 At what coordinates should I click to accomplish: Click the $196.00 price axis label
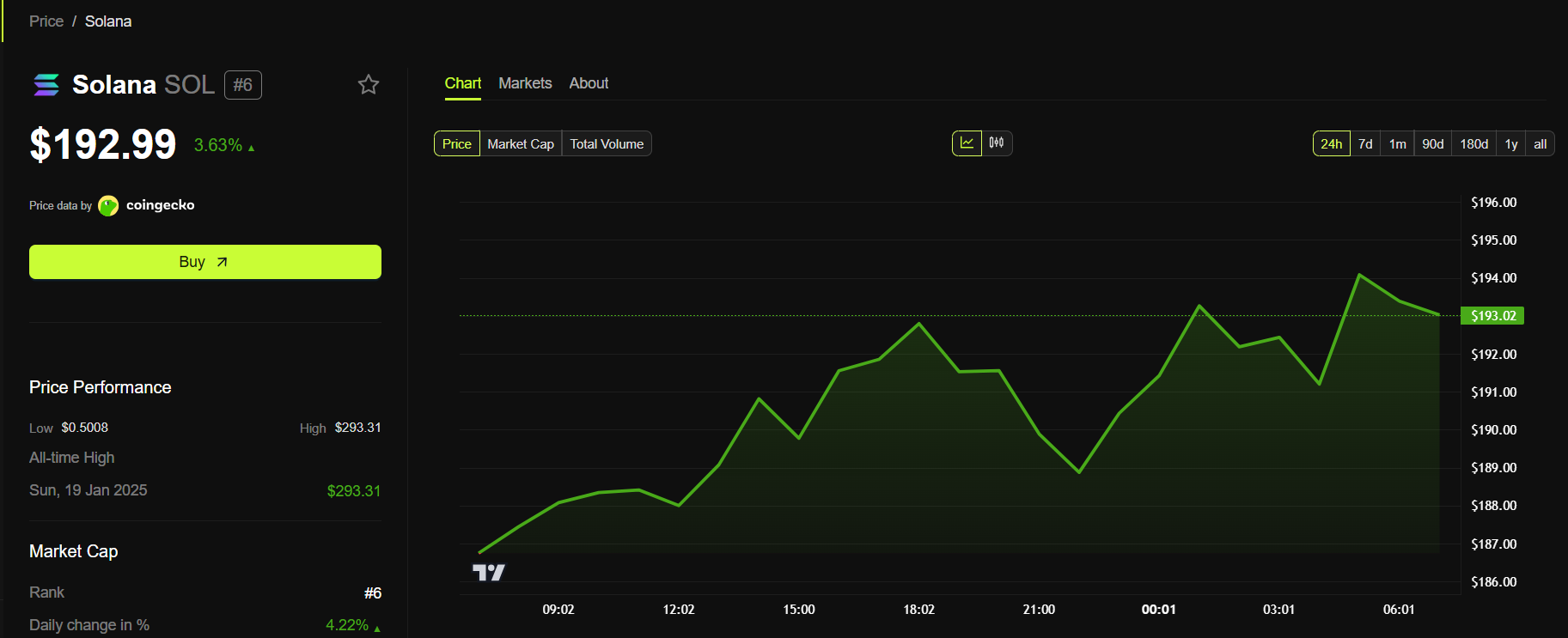1494,203
